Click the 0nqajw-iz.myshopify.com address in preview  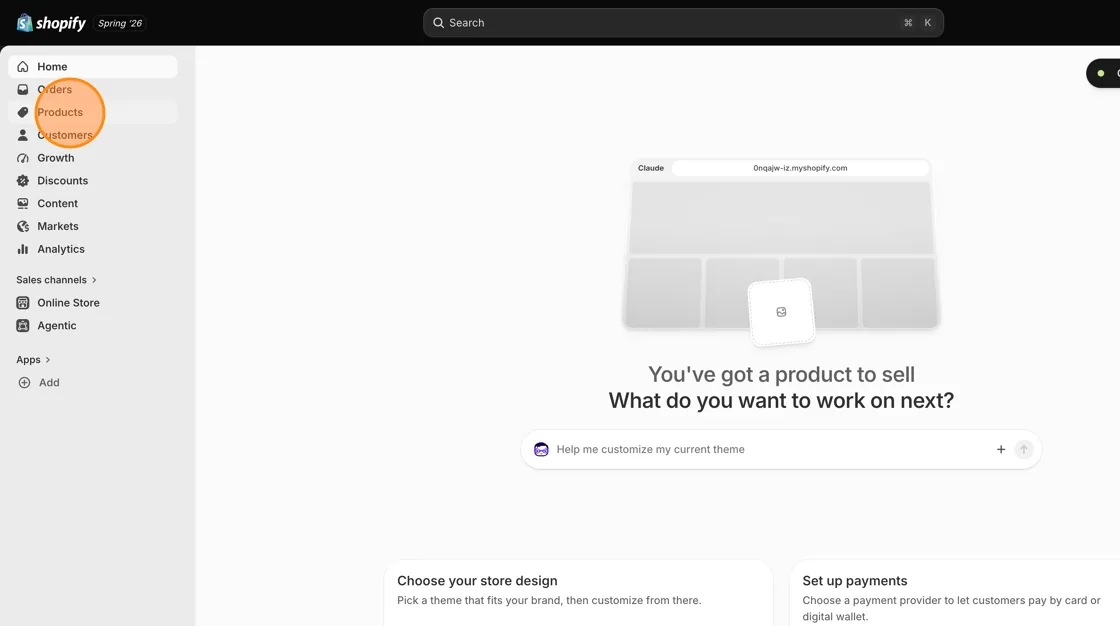[x=800, y=168]
